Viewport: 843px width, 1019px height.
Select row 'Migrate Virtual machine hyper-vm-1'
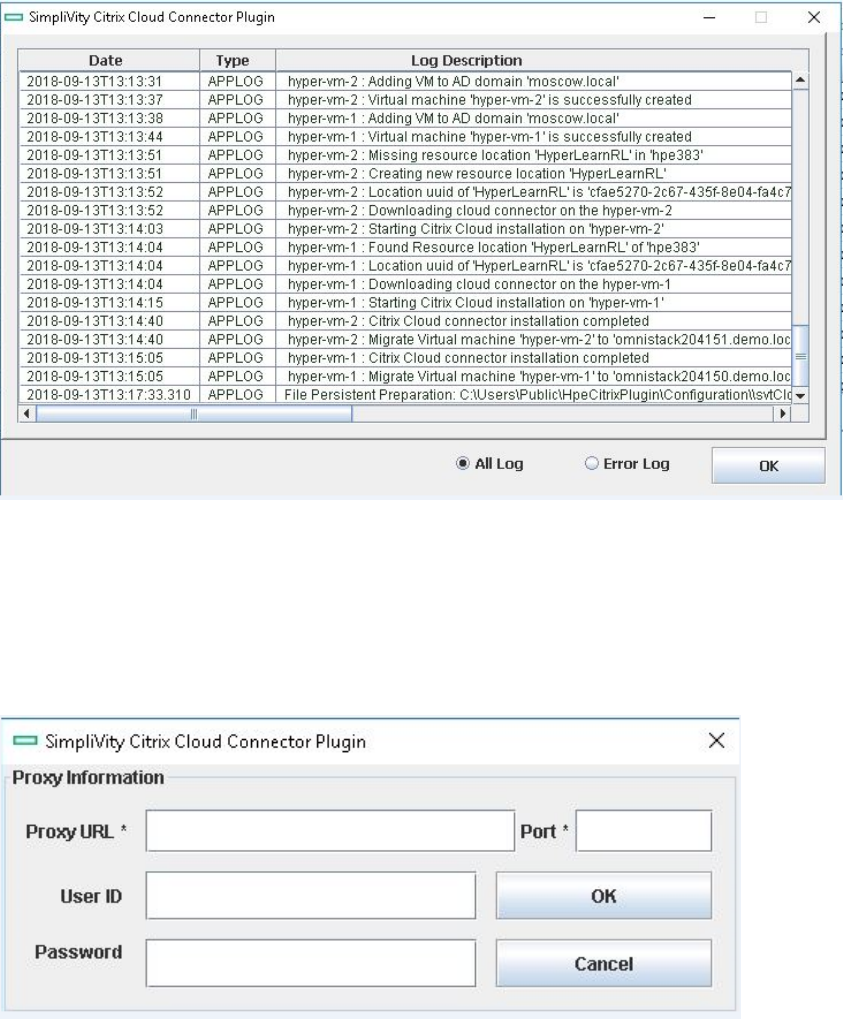point(405,376)
